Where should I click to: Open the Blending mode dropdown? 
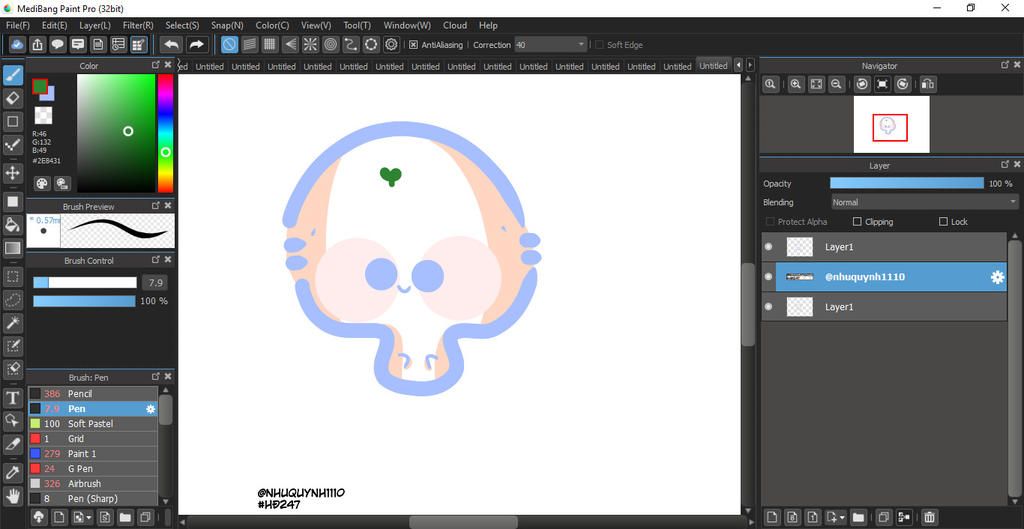pyautogui.click(x=925, y=202)
